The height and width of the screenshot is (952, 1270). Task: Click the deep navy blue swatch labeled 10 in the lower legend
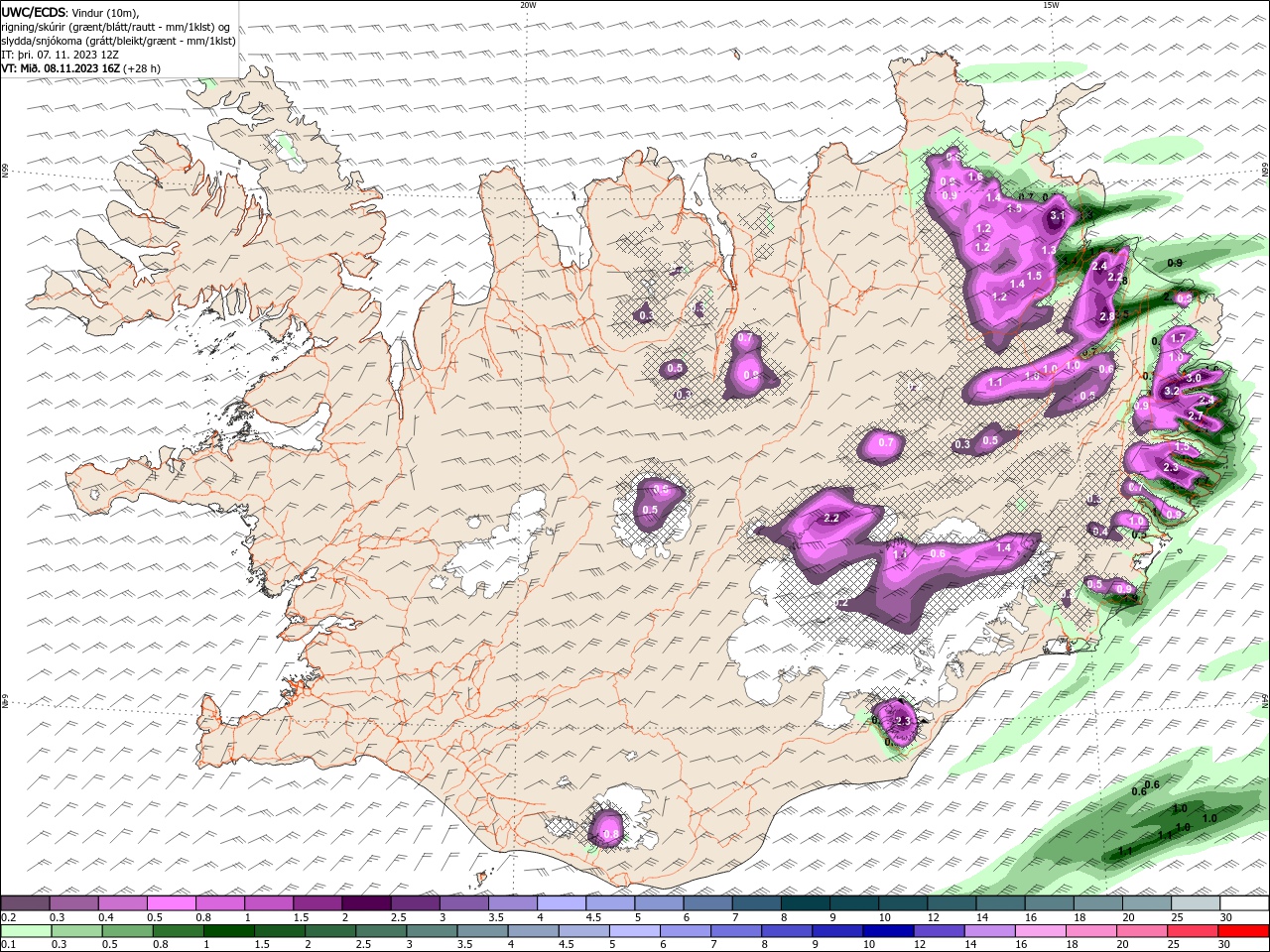[888, 931]
